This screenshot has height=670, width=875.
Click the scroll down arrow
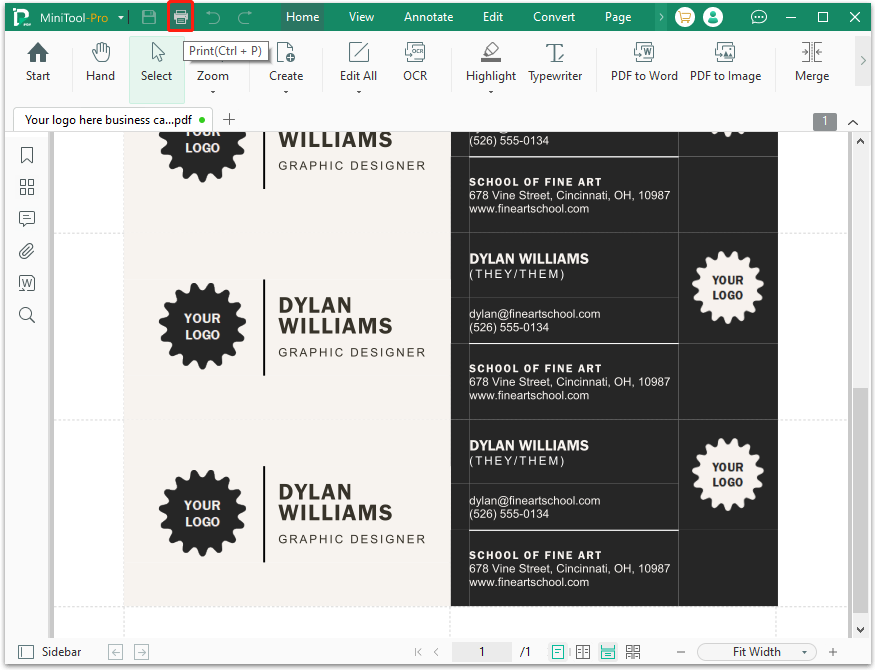(x=860, y=629)
